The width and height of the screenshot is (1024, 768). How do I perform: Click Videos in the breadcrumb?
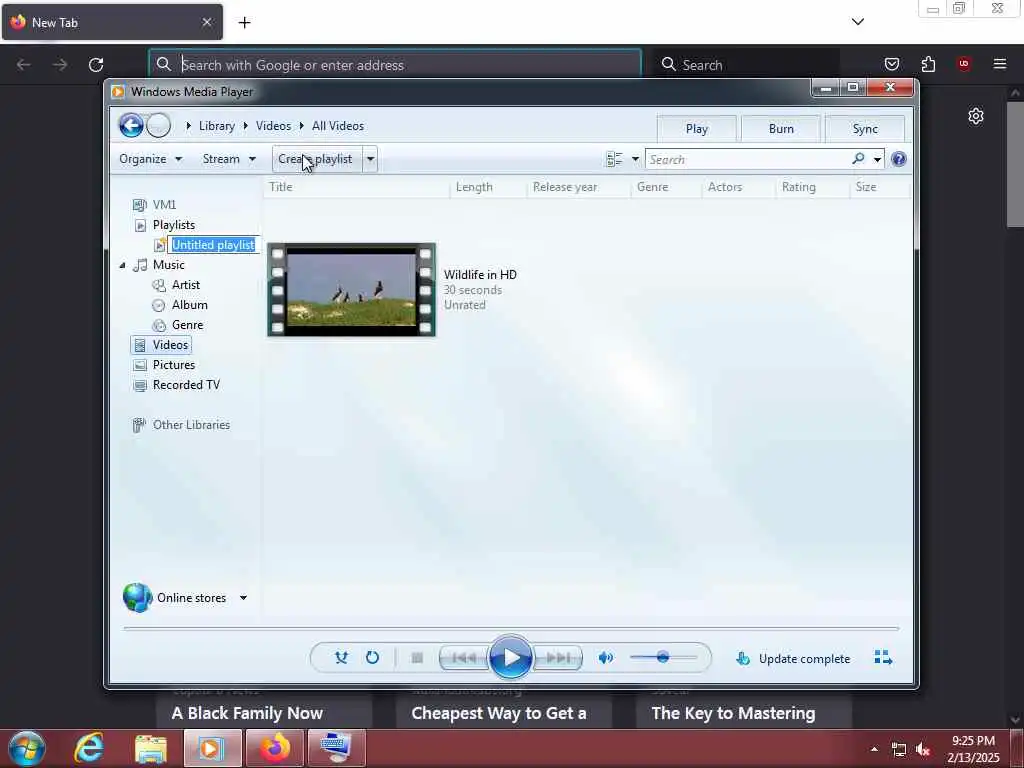tap(273, 126)
